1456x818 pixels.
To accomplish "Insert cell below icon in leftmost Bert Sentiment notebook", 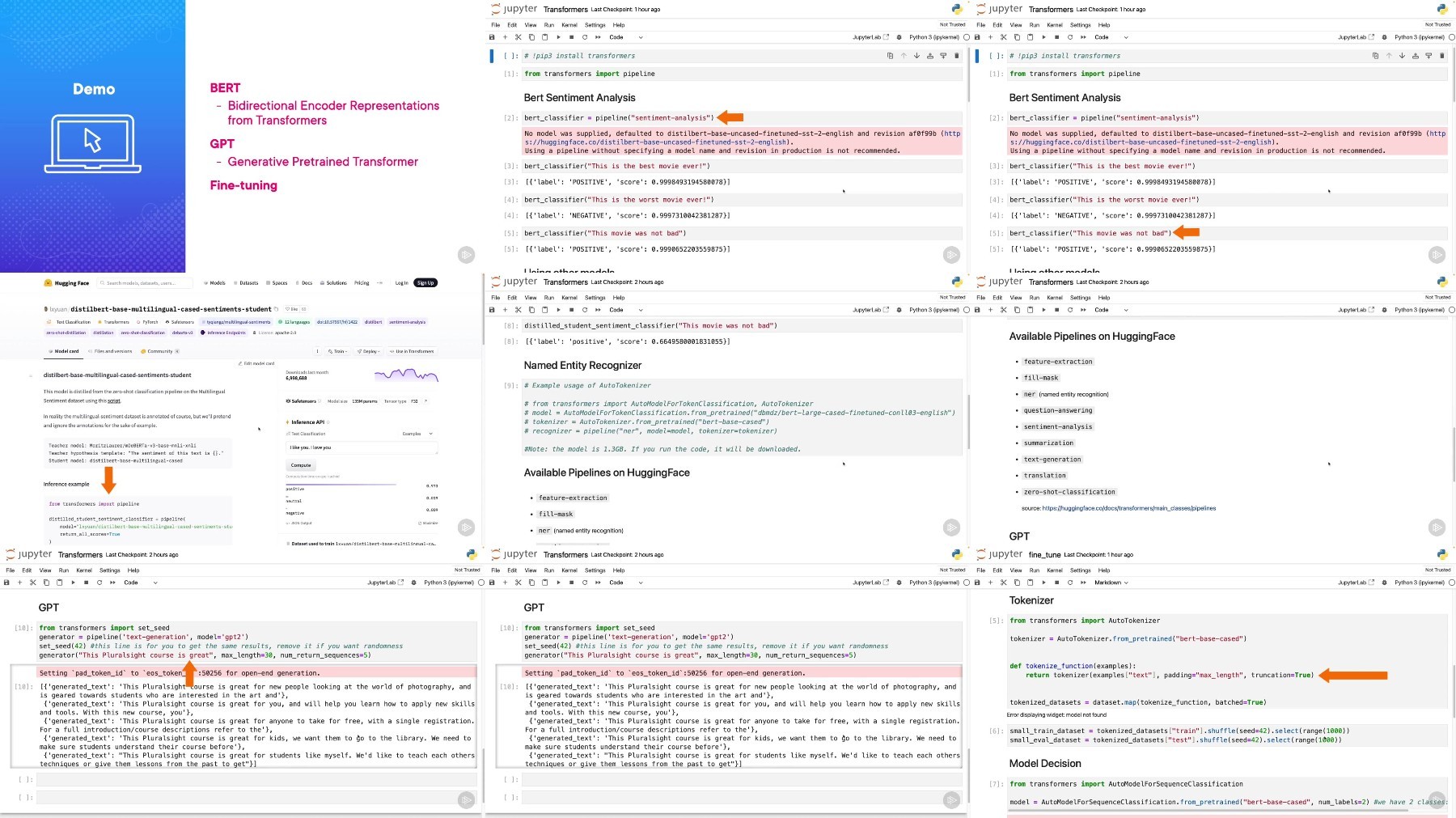I will (943, 56).
